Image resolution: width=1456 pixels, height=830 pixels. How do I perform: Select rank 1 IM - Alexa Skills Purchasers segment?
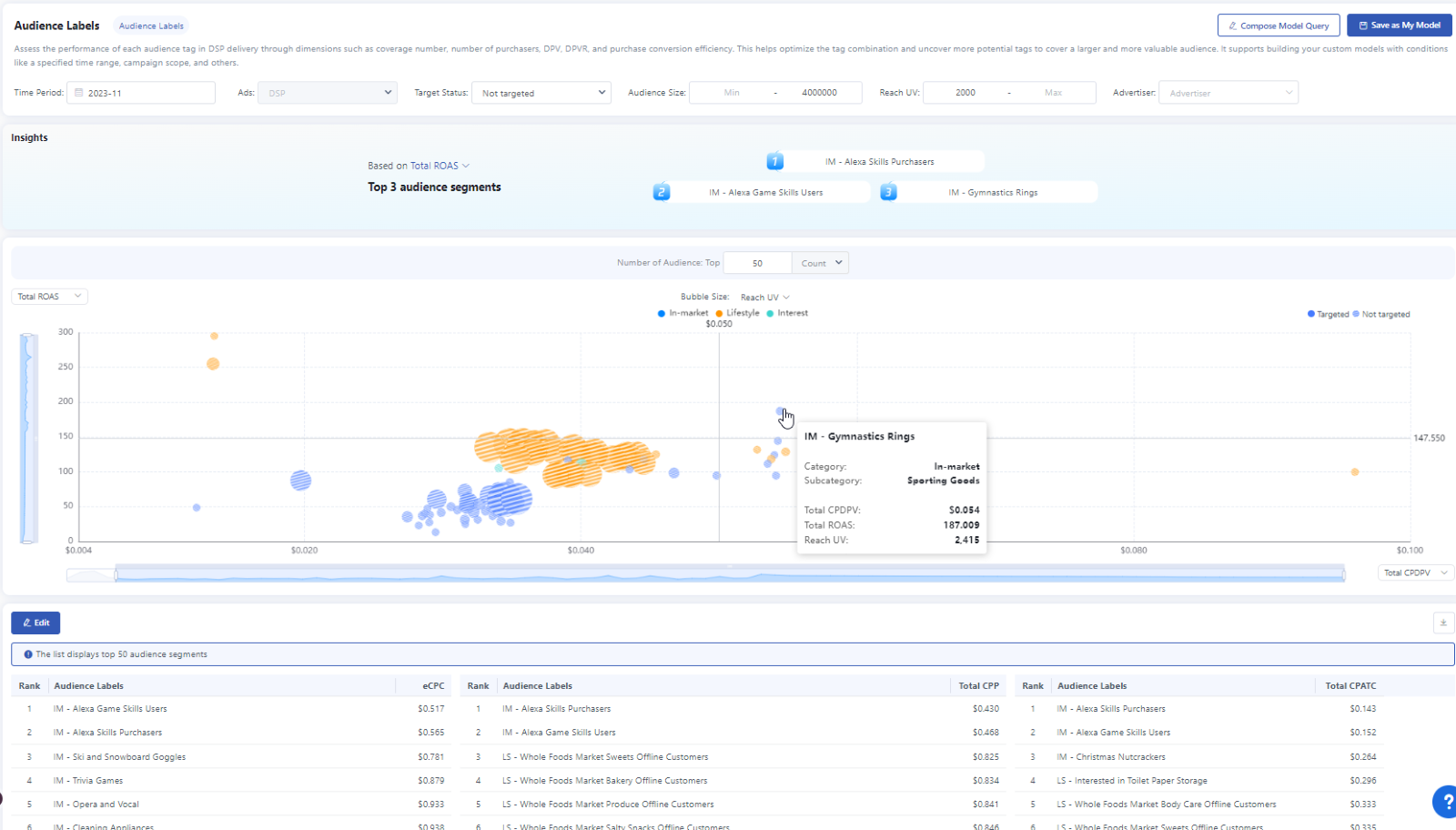click(879, 162)
